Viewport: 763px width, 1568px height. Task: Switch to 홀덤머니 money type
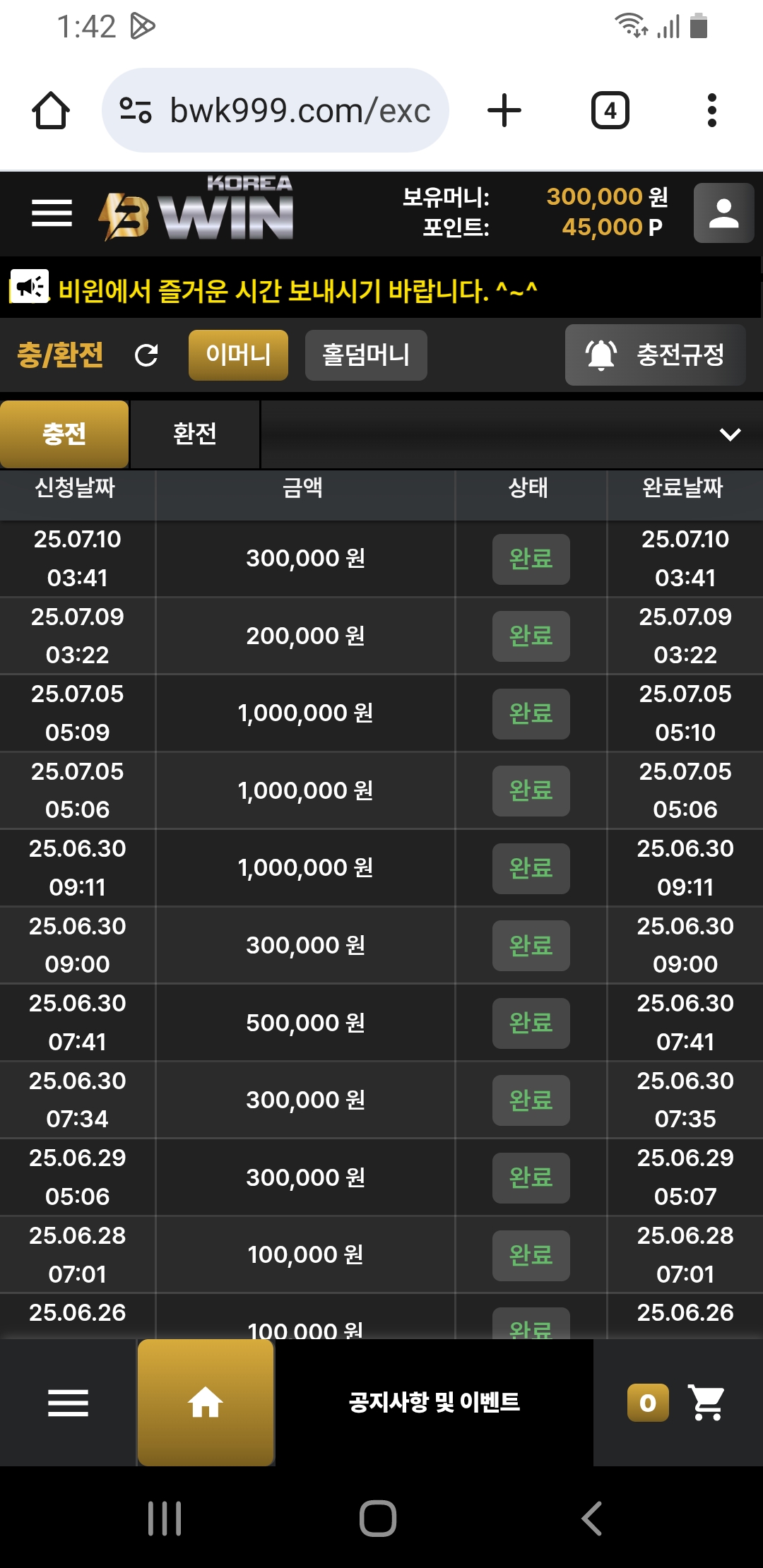(x=366, y=355)
